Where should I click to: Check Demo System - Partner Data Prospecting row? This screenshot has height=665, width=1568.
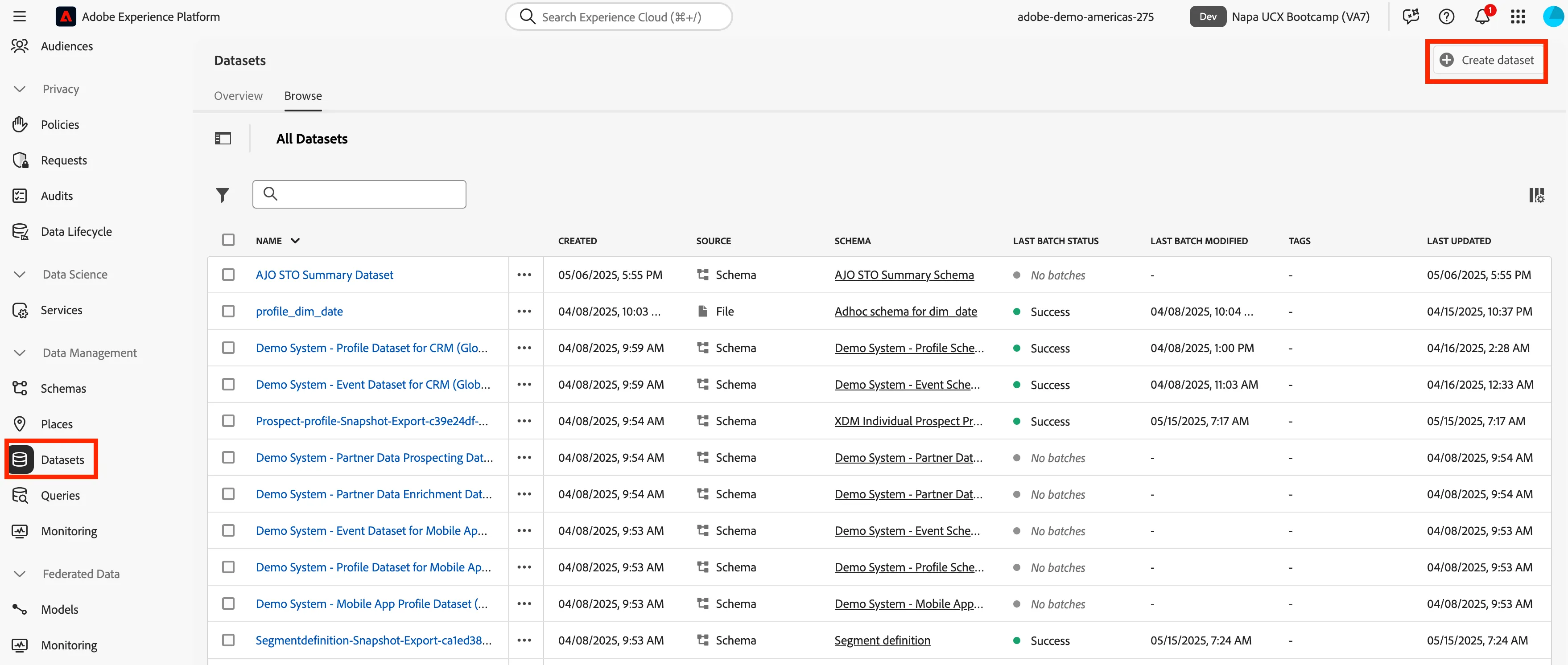coord(228,457)
